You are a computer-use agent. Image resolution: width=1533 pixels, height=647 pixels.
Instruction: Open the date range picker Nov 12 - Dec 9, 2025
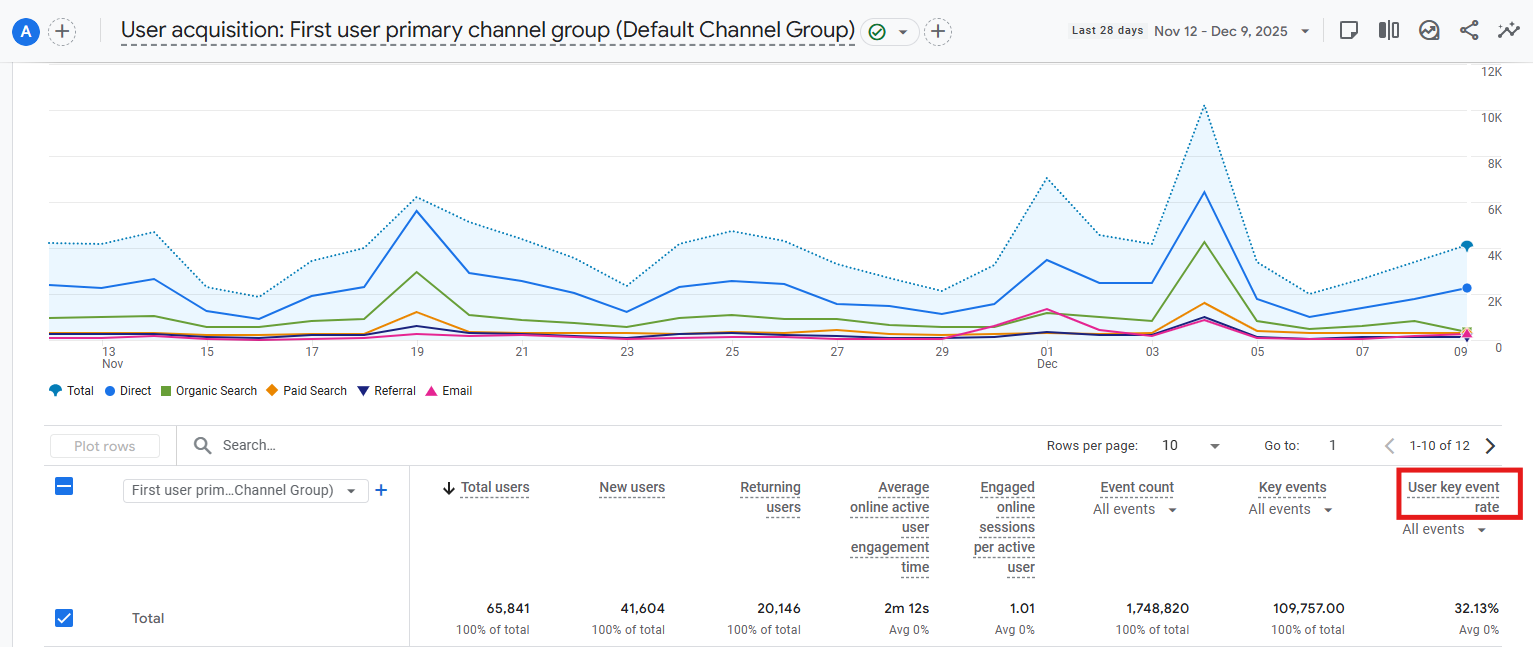[1232, 31]
